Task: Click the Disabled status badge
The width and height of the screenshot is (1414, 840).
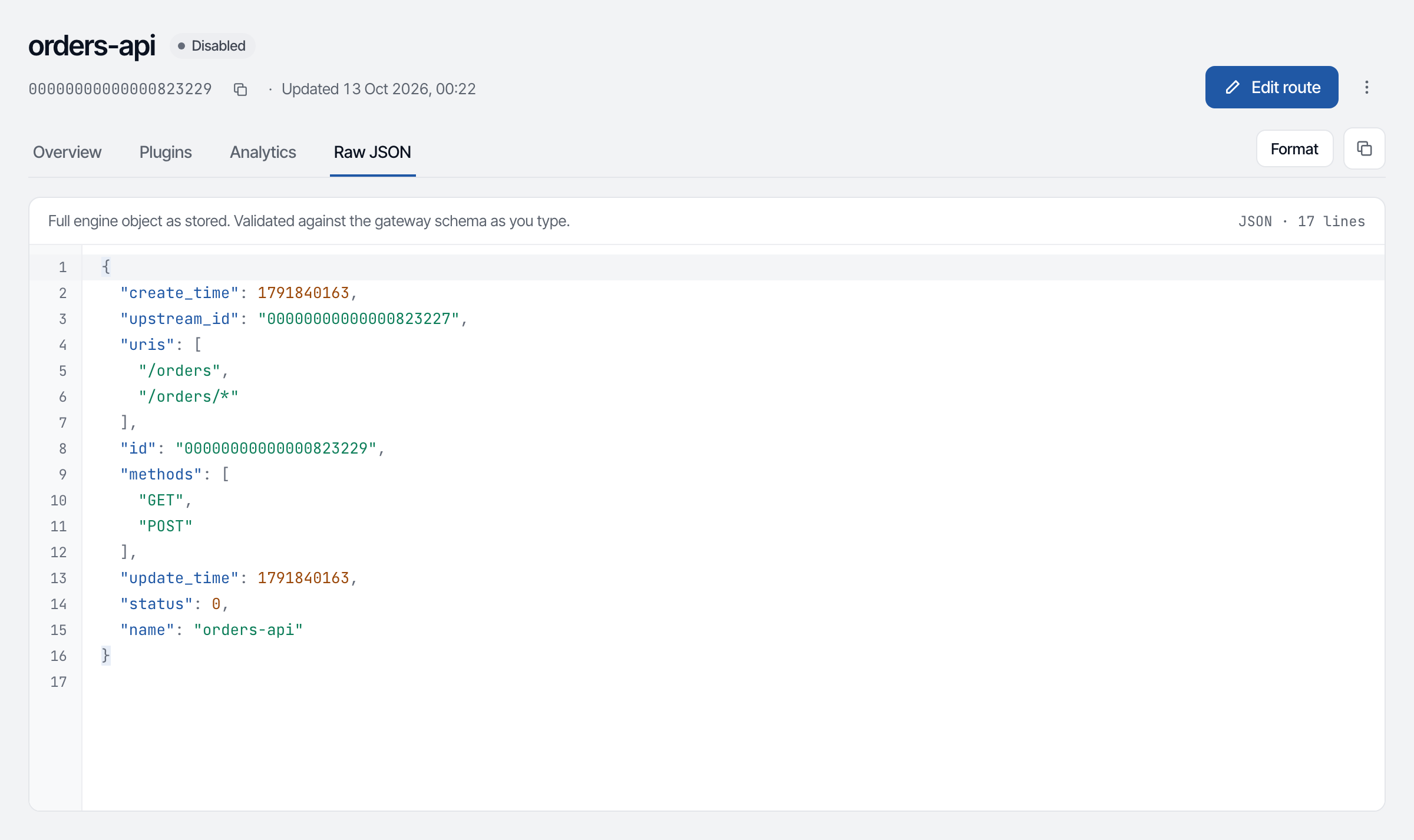Action: (212, 46)
